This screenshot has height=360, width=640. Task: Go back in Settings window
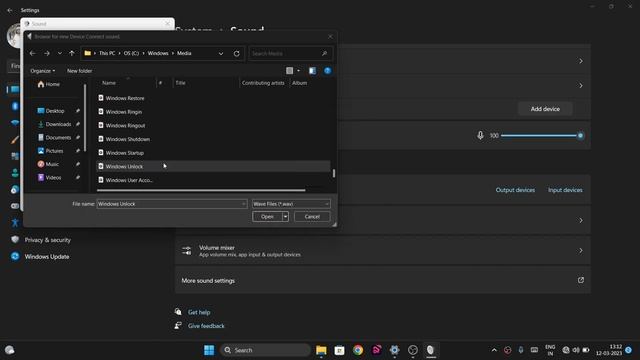pyautogui.click(x=9, y=10)
